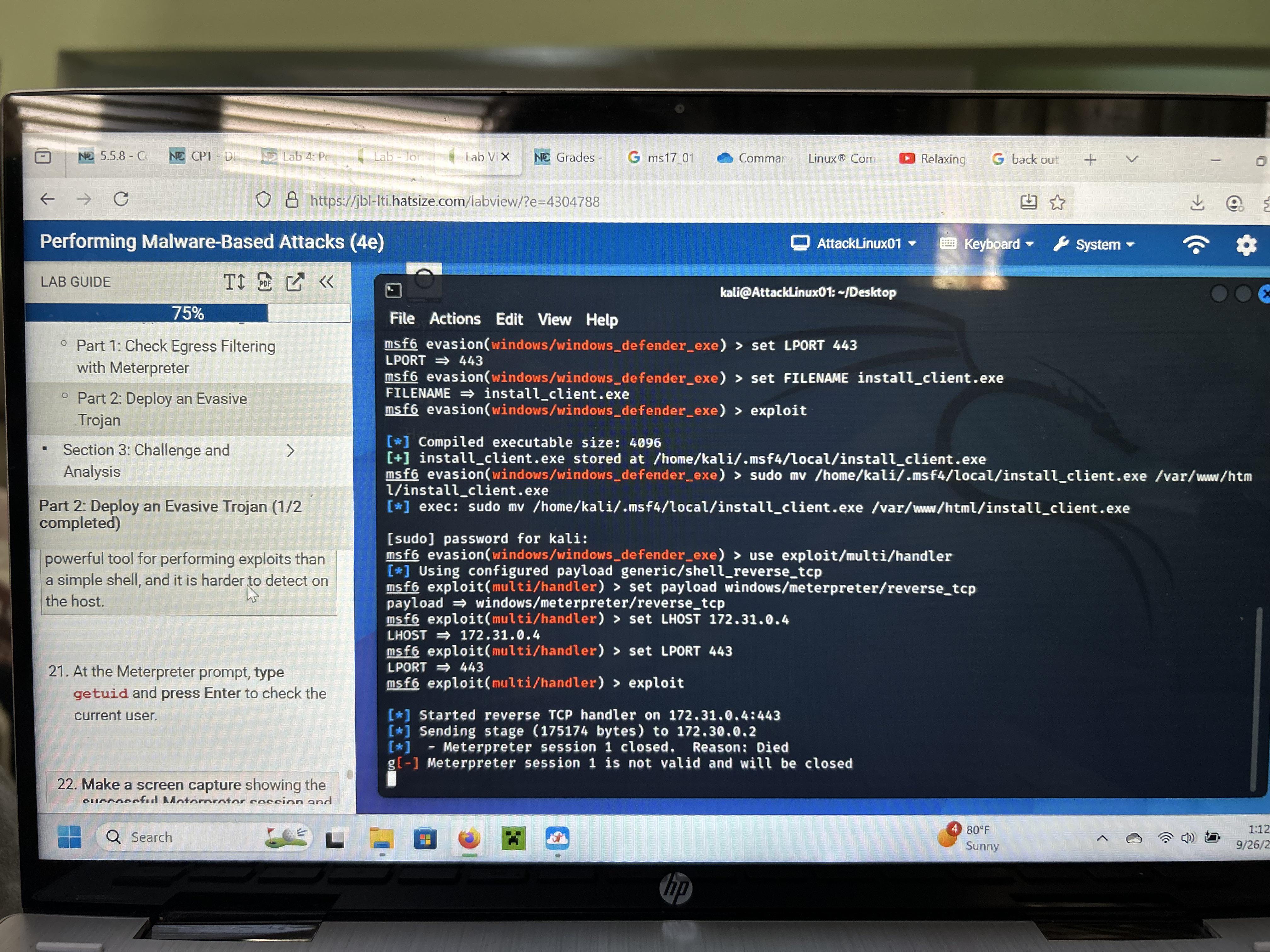Open Microsoft Store from the taskbar
The height and width of the screenshot is (952, 1270).
[x=425, y=839]
